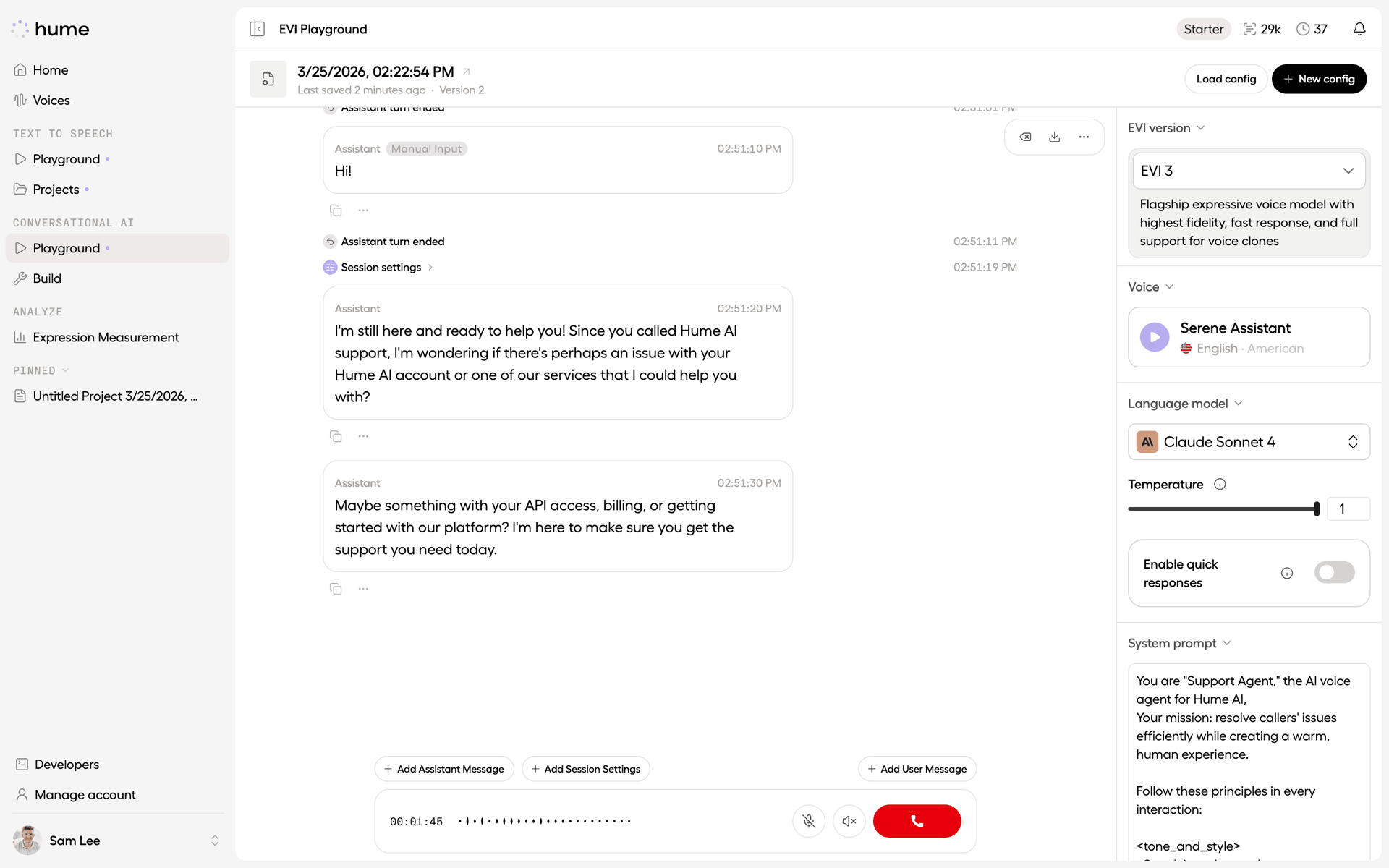Select the Serene Assistant voice card

tap(1249, 337)
